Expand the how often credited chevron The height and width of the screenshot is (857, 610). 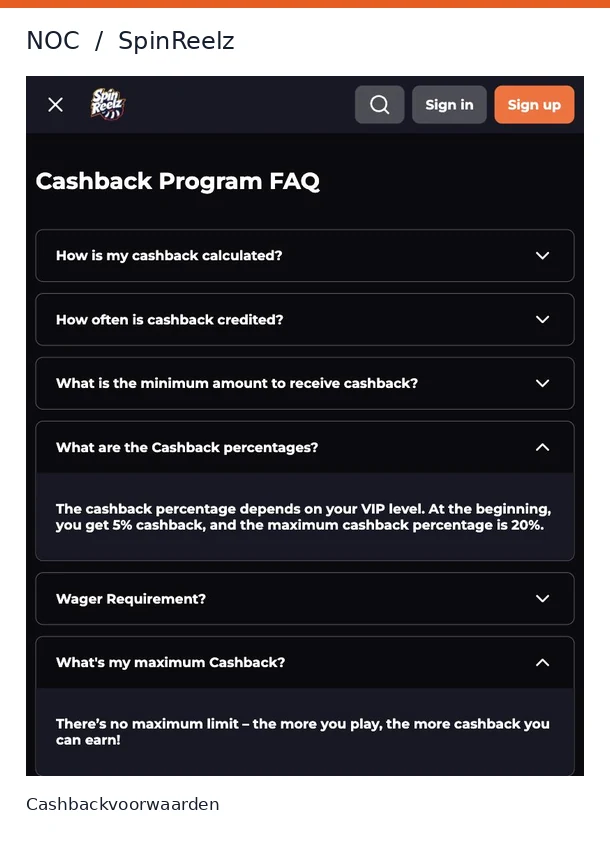(x=542, y=319)
